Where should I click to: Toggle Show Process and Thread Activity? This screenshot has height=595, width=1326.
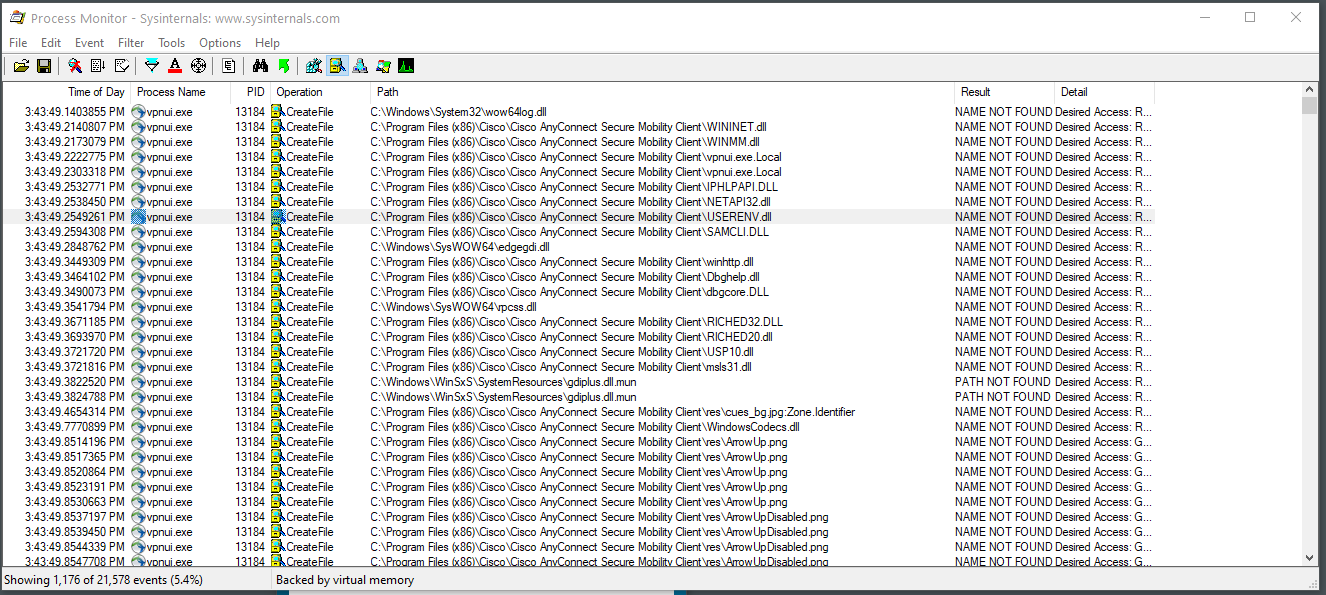383,66
